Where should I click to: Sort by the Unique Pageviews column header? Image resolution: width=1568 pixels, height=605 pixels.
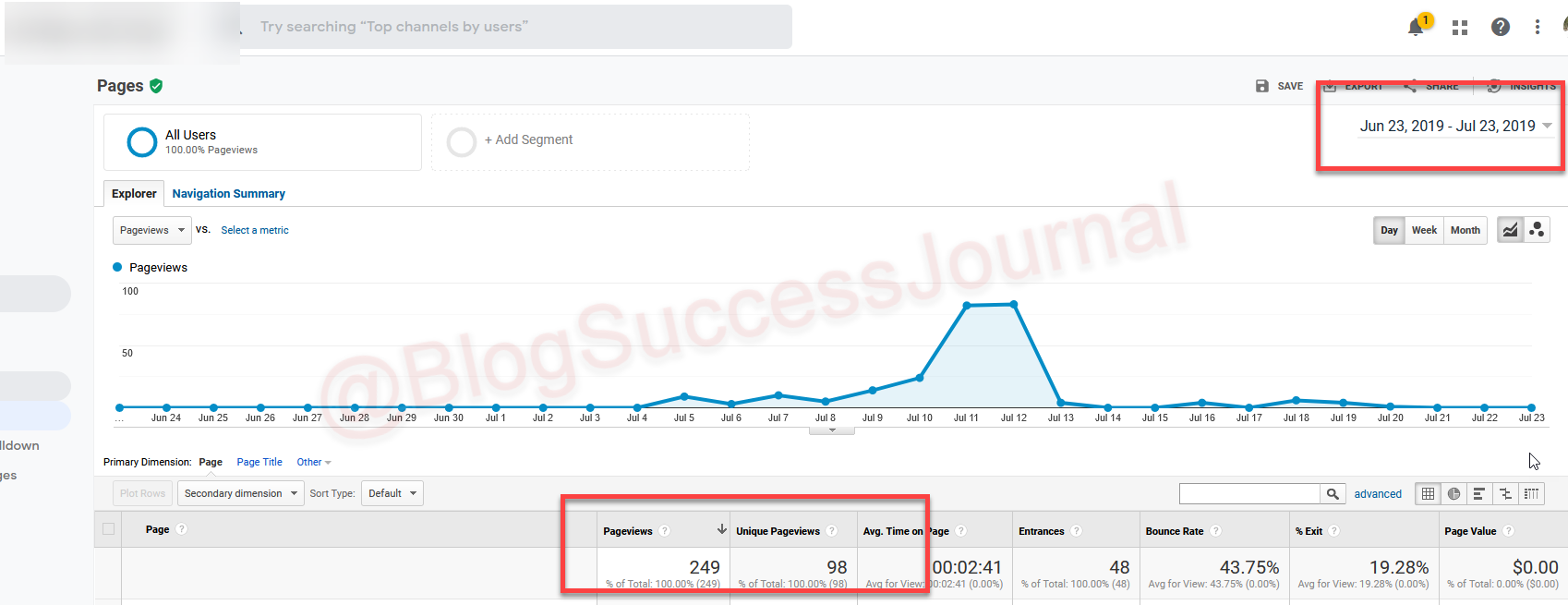pos(778,531)
